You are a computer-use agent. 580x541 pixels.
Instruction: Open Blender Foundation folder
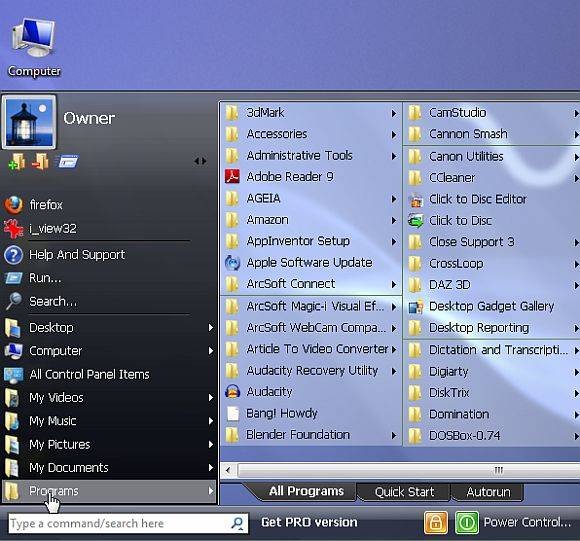pos(311,435)
